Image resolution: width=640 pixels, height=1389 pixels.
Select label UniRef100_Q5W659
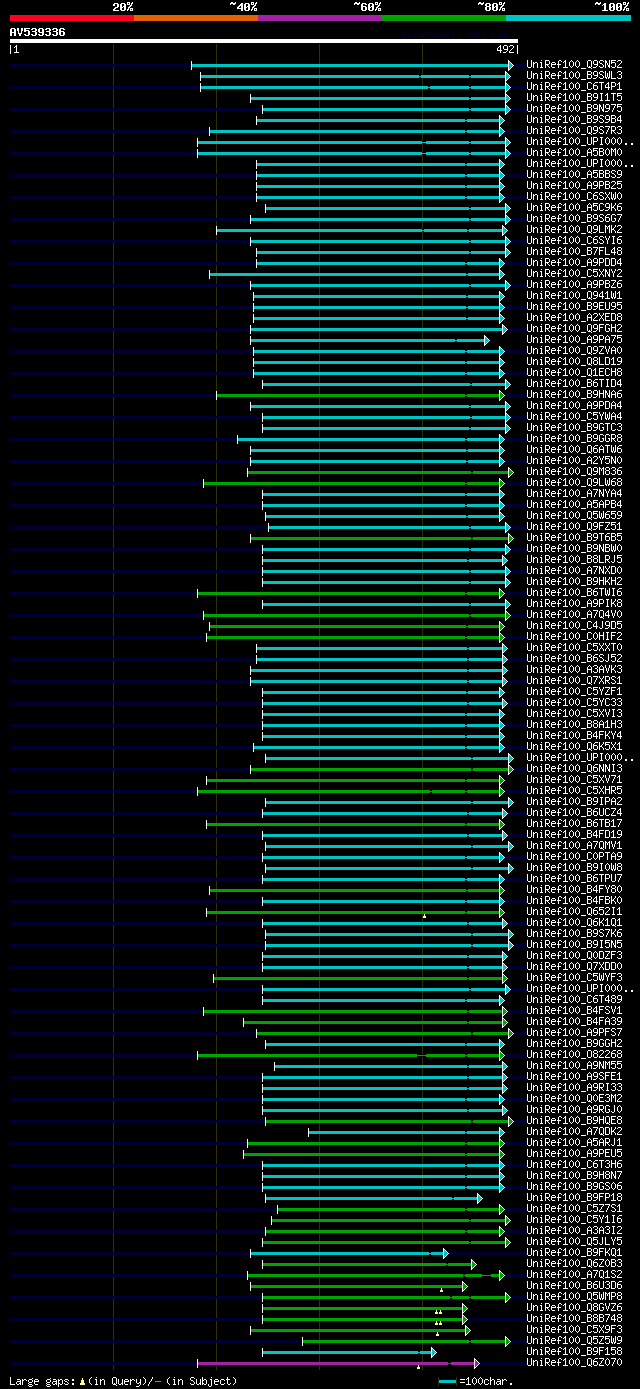574,515
